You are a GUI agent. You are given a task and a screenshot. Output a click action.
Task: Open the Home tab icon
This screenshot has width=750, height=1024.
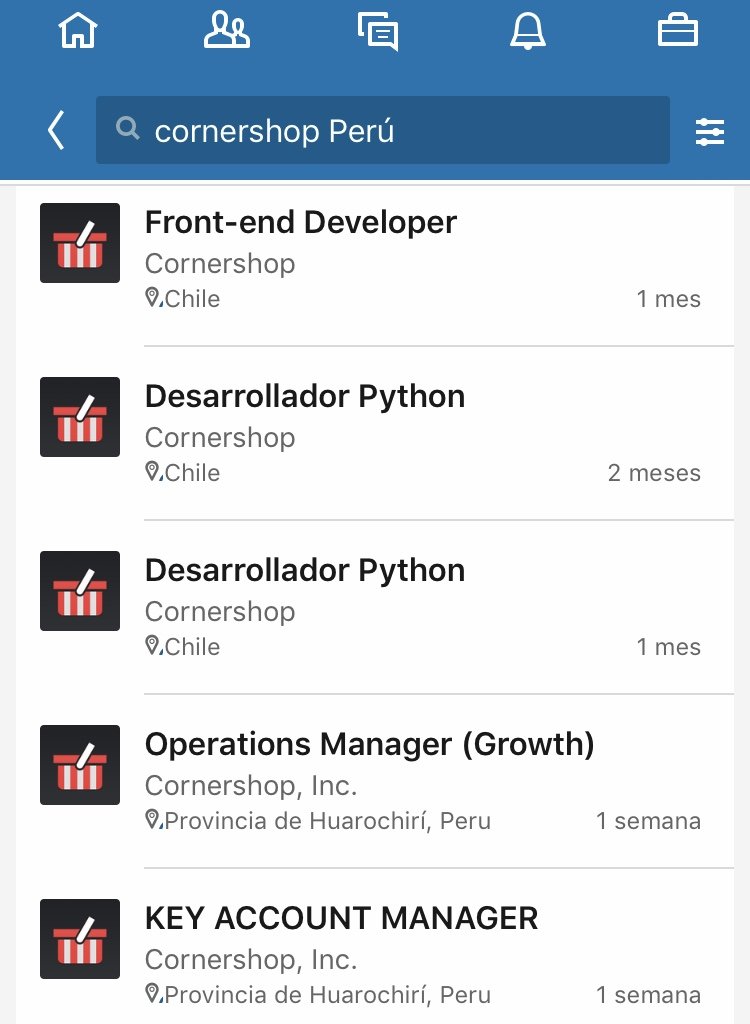(78, 30)
